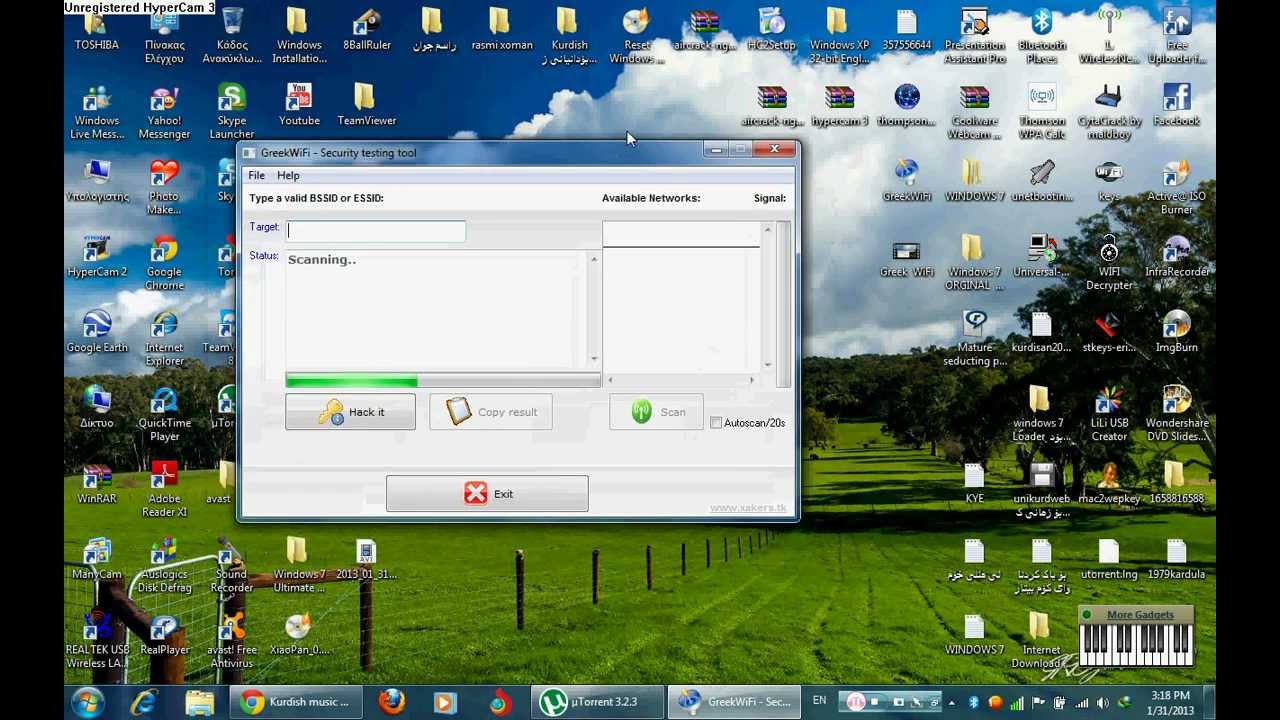Select the Adobe Reader XI desktop icon
This screenshot has height=720, width=1280.
[x=164, y=489]
